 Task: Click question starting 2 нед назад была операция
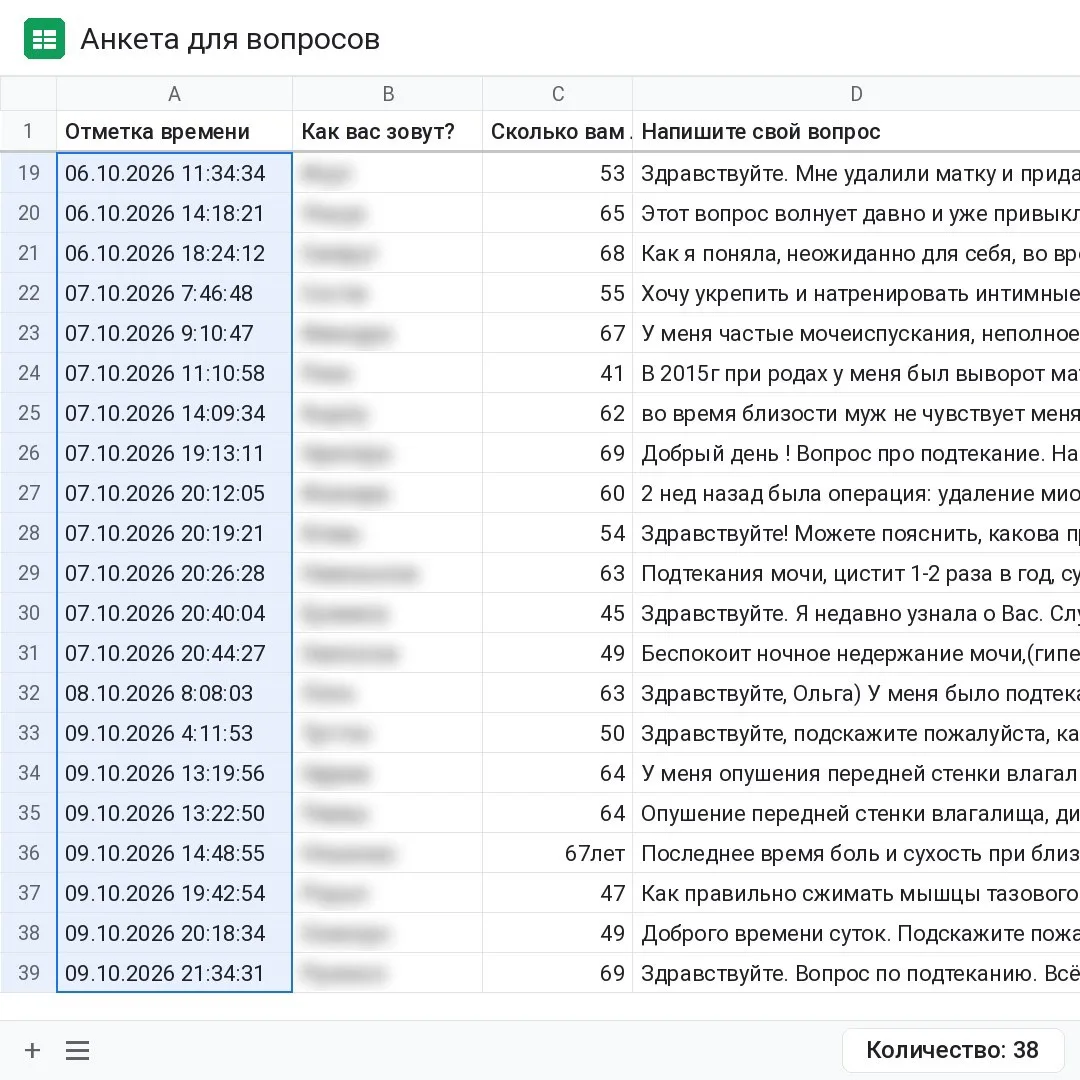[856, 492]
